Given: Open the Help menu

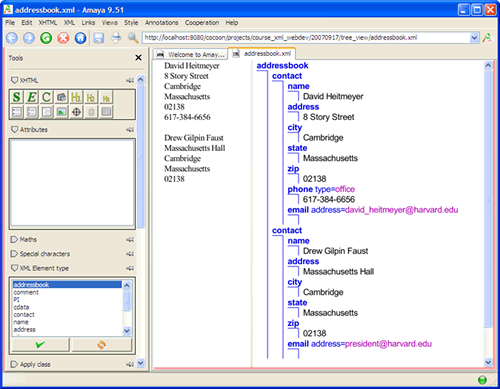Looking at the screenshot, I should (232, 23).
